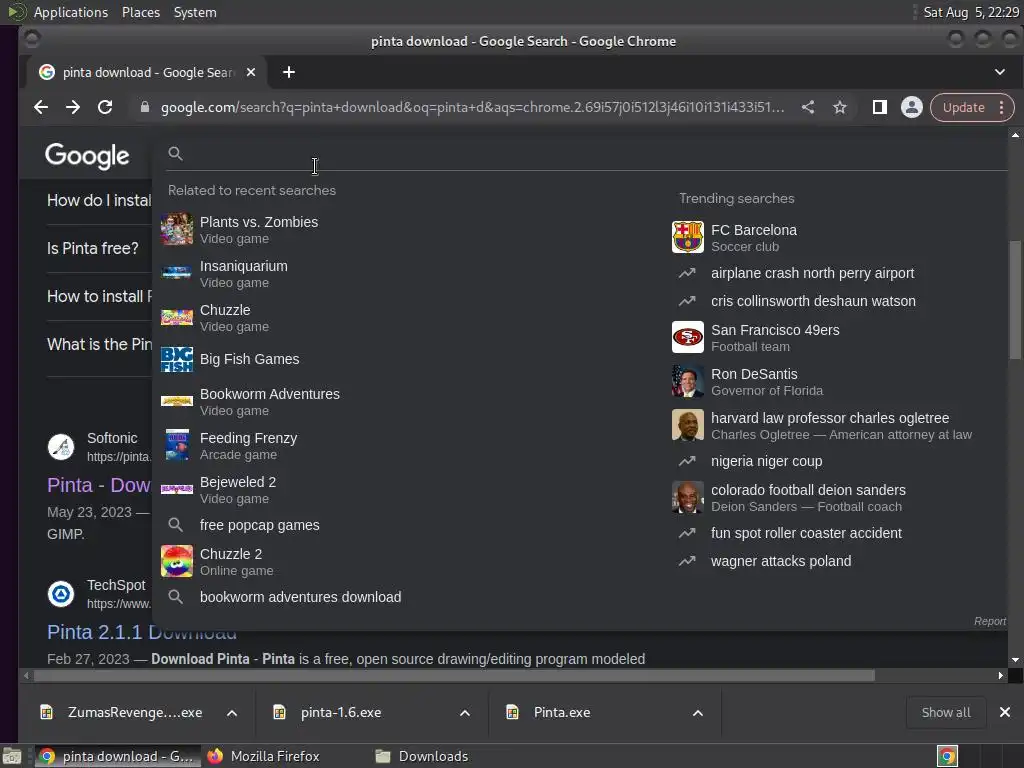This screenshot has height=768, width=1024.
Task: Click the Chuzzle 2 game thumbnail
Action: [x=177, y=562]
